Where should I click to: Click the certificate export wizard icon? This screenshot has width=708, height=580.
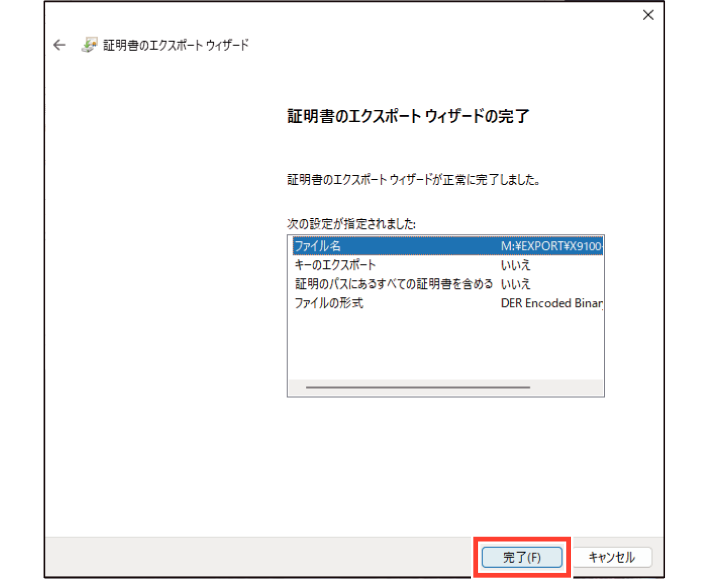click(x=89, y=45)
